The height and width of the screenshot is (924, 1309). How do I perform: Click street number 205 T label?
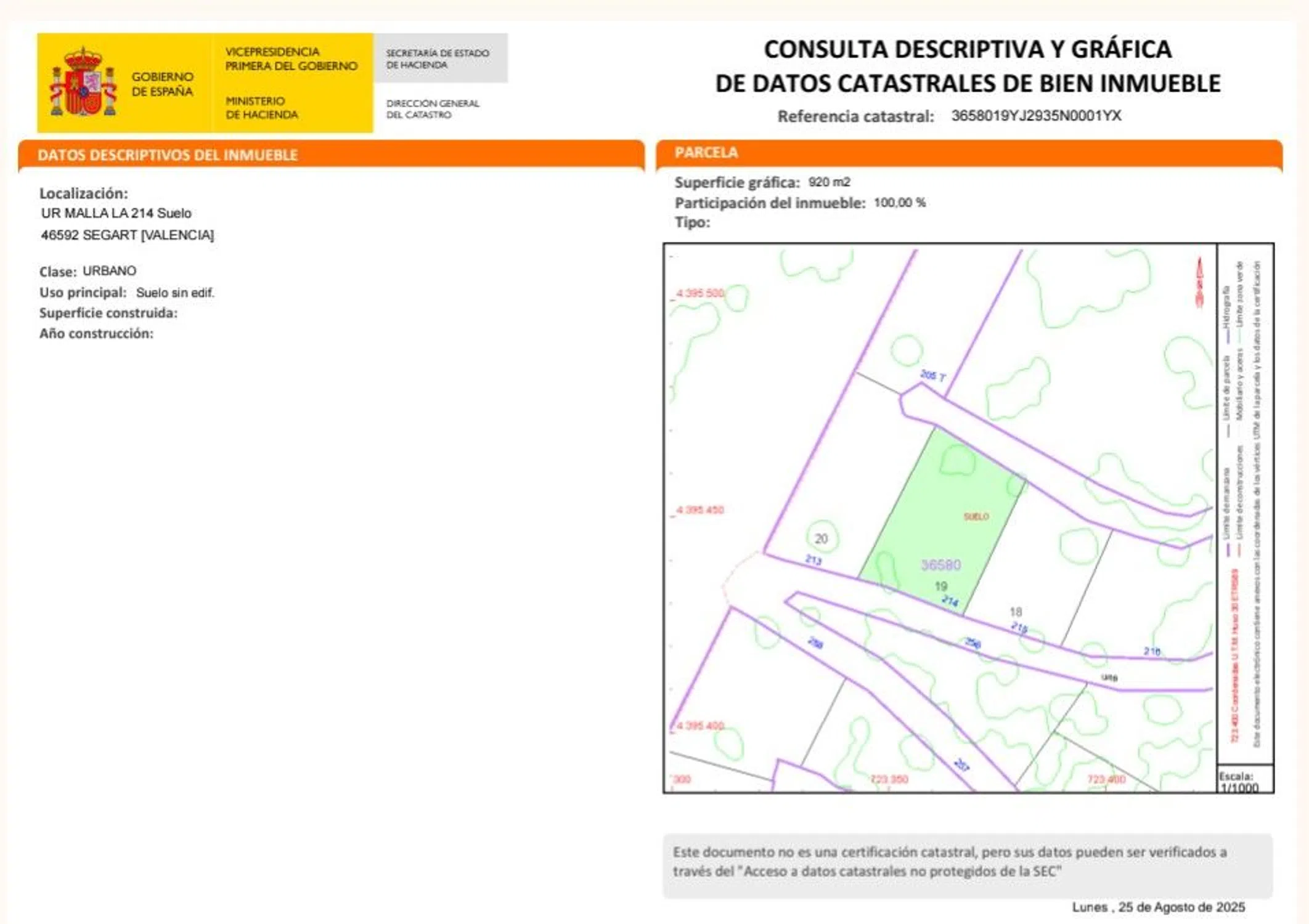(932, 375)
